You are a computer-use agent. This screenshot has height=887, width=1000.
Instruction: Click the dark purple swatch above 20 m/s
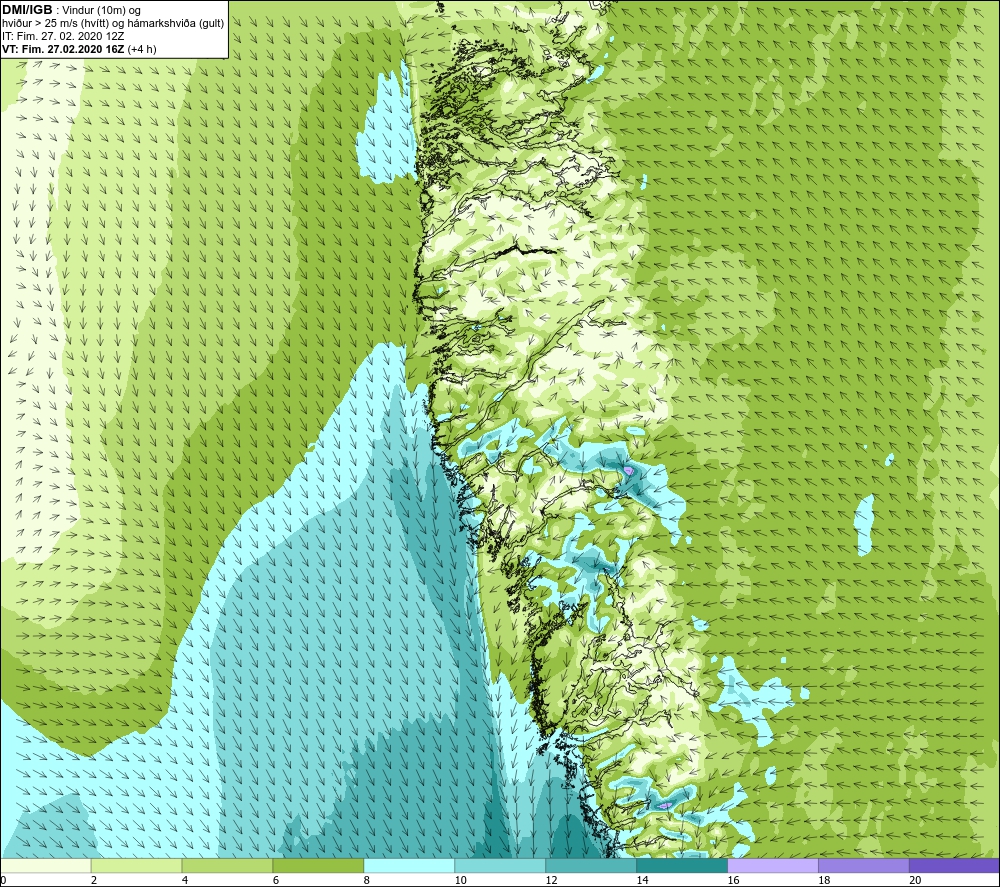(954, 866)
